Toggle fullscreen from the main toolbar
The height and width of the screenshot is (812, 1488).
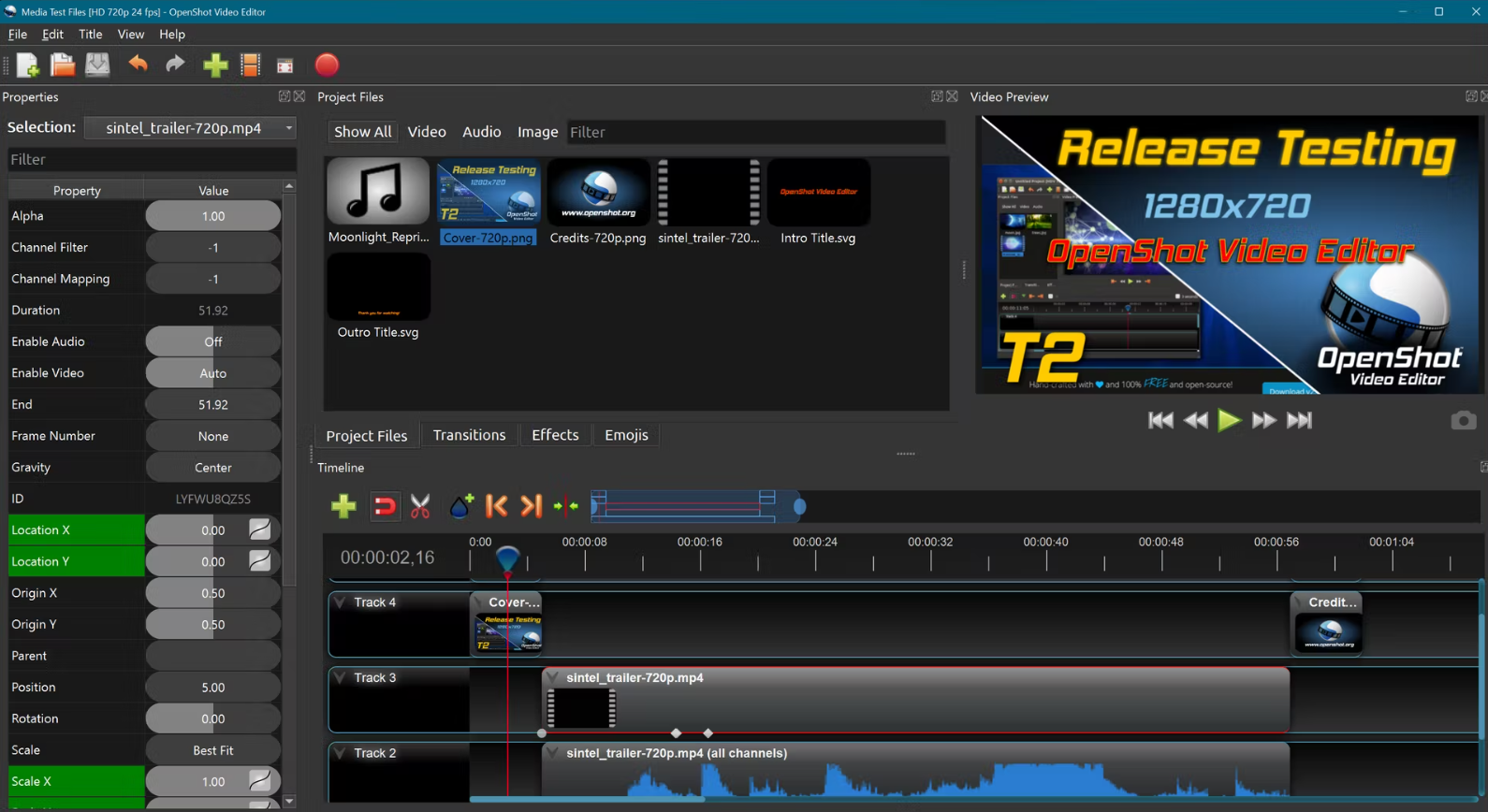pyautogui.click(x=285, y=65)
